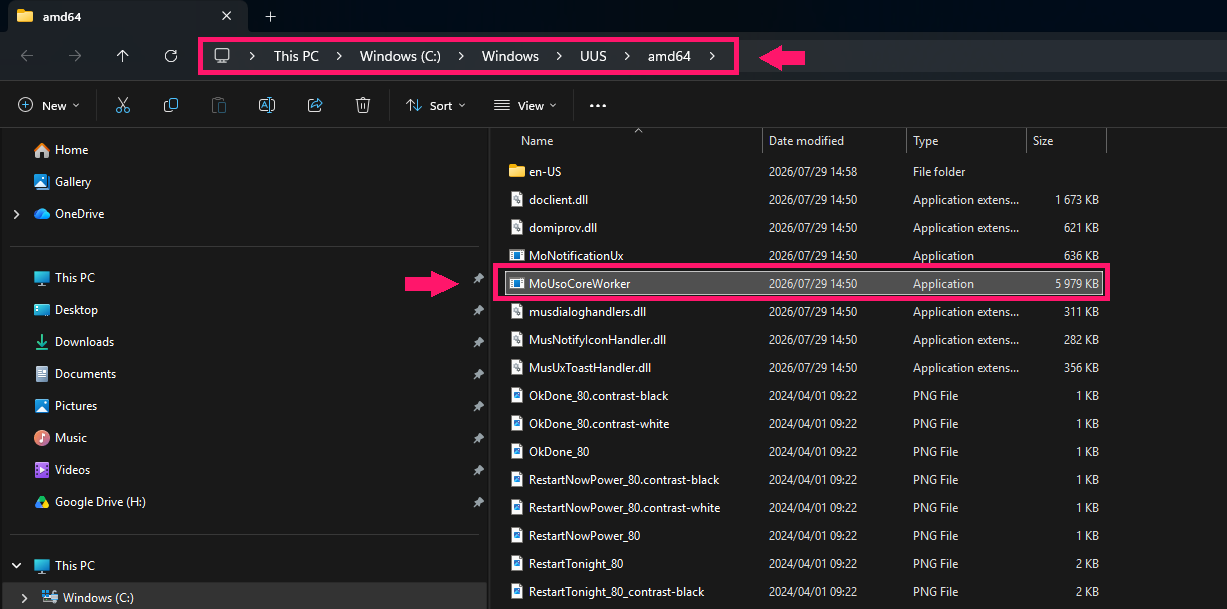Select RestartNowPower_80.contrast-black PNG file
The height and width of the screenshot is (609, 1227).
804,479
